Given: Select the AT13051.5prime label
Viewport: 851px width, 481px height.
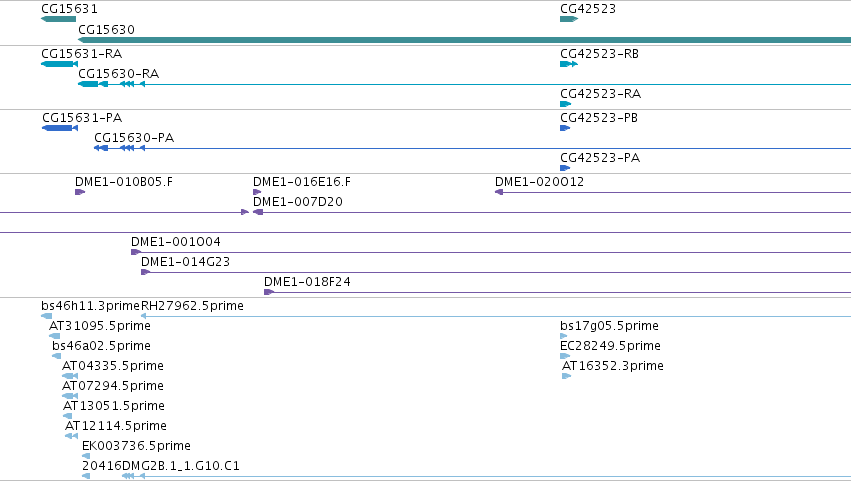Looking at the screenshot, I should coord(114,407).
